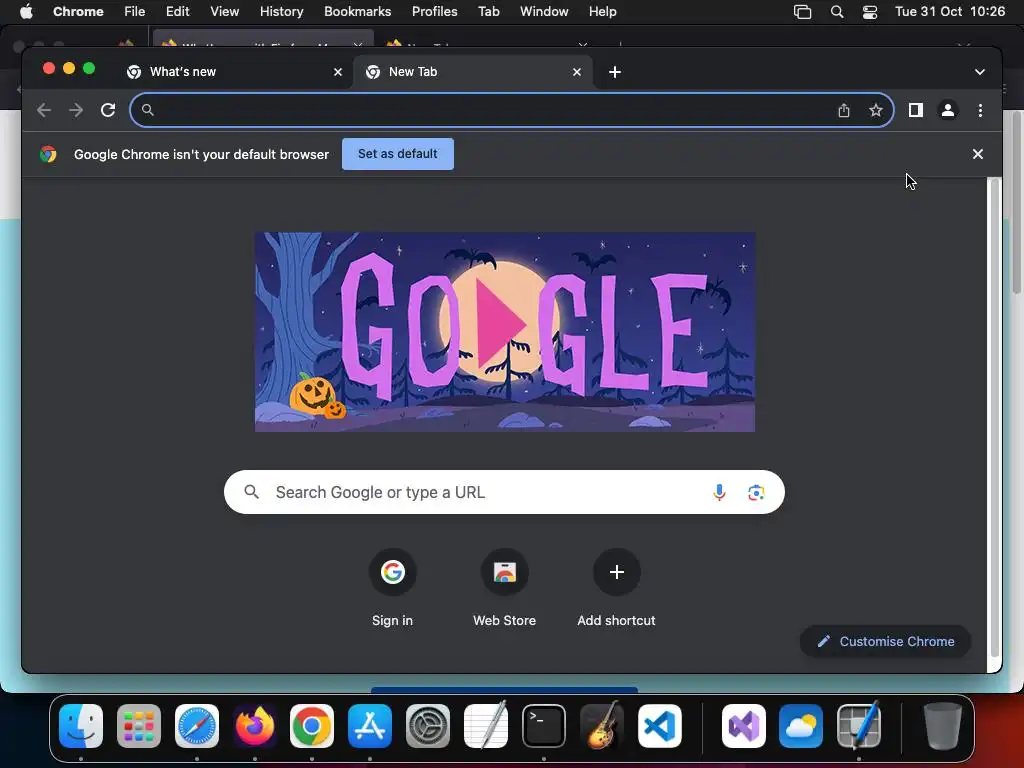Dismiss the default browser notification bar
Viewport: 1024px width, 768px height.
(x=978, y=154)
